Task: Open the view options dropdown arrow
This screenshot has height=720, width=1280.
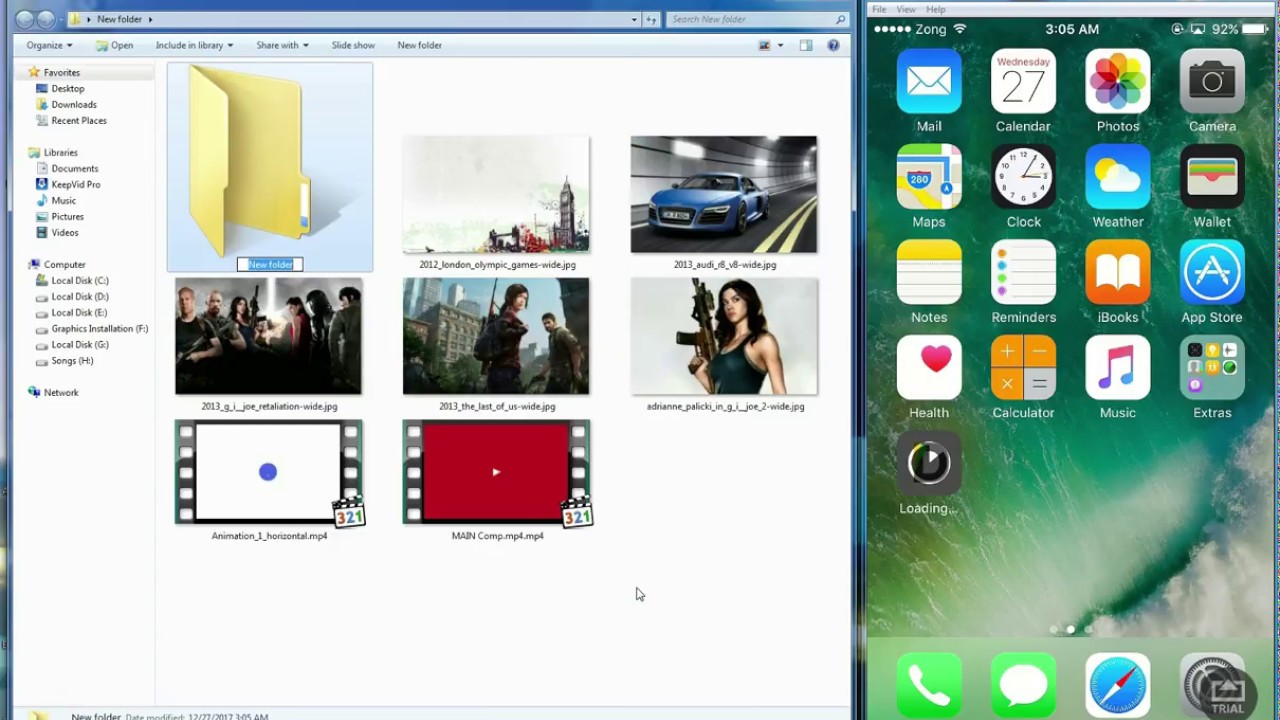Action: (781, 45)
